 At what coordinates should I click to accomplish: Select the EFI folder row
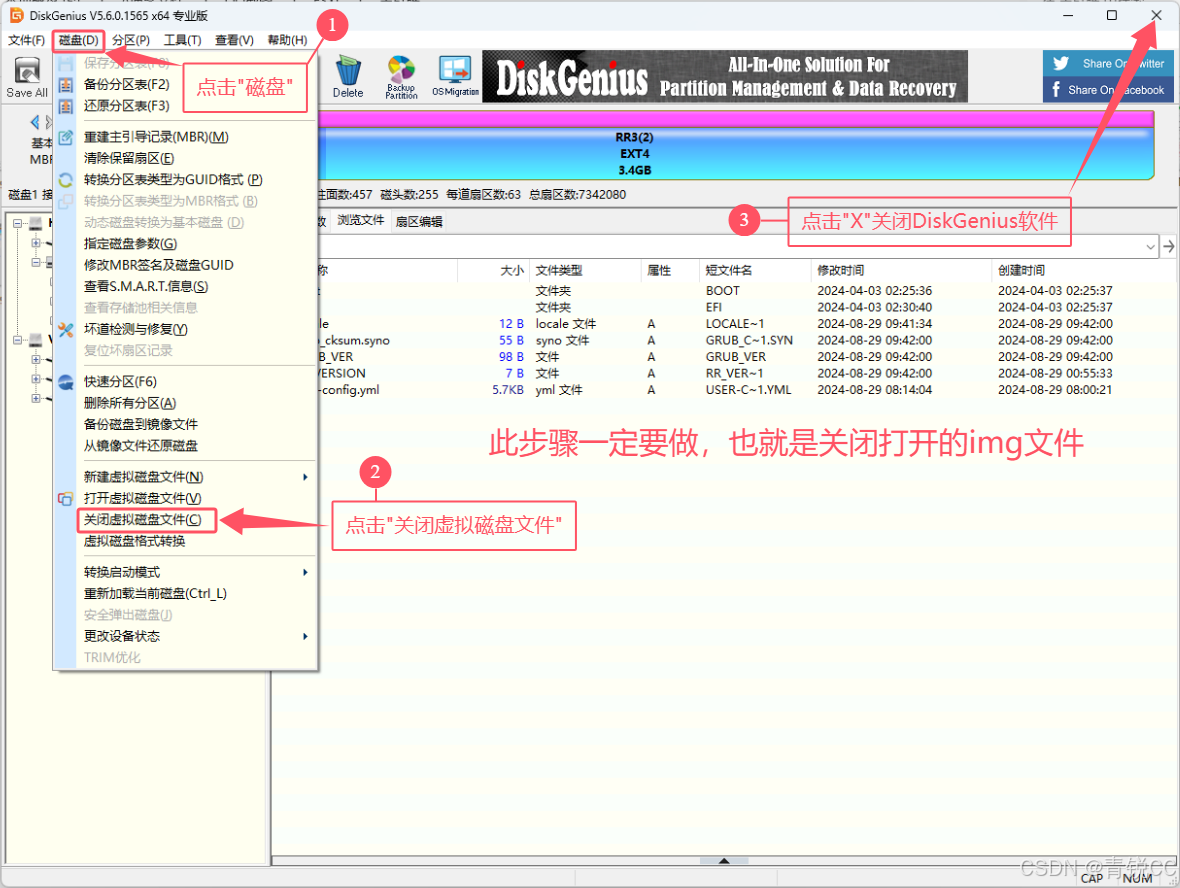[722, 308]
